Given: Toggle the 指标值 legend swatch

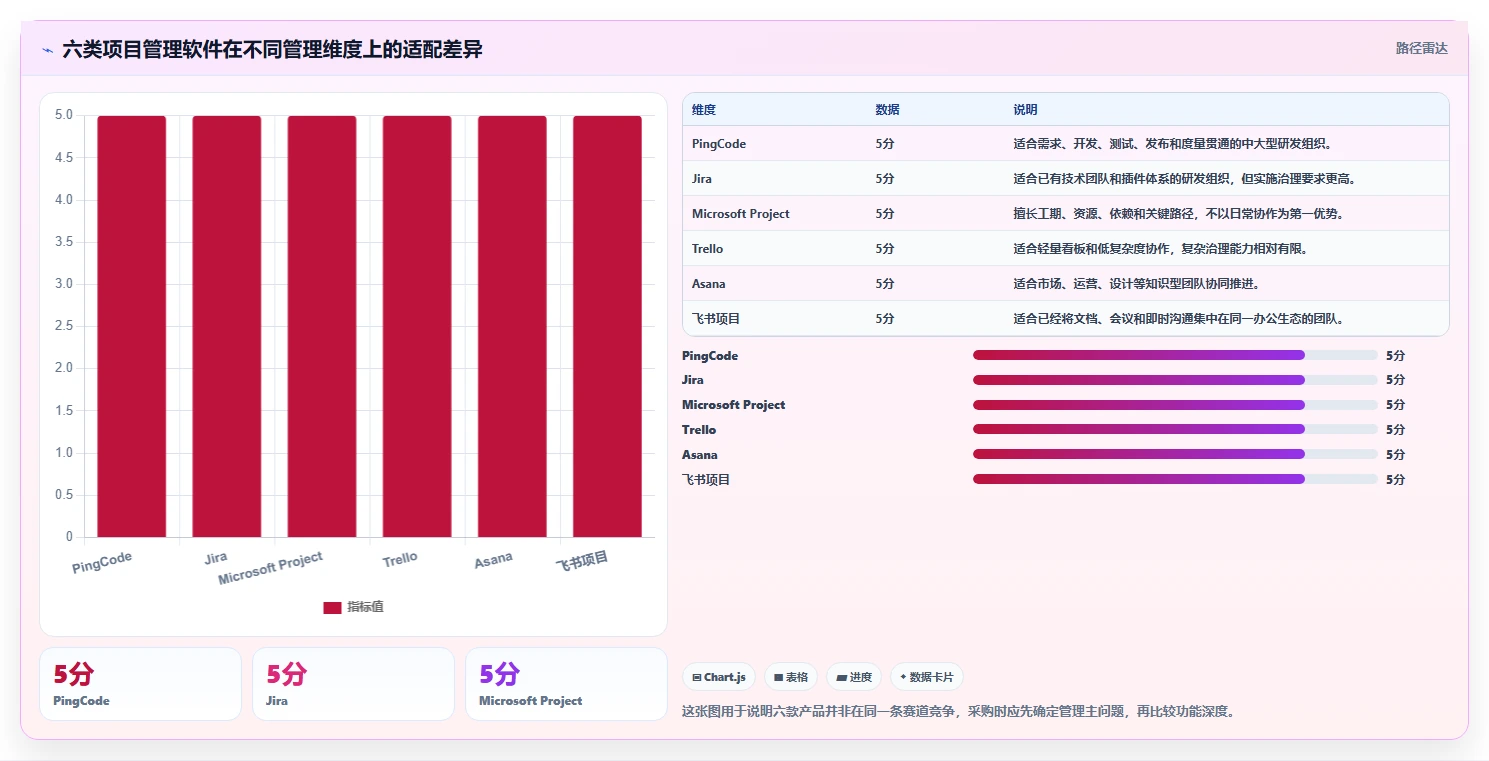Looking at the screenshot, I should 332,608.
